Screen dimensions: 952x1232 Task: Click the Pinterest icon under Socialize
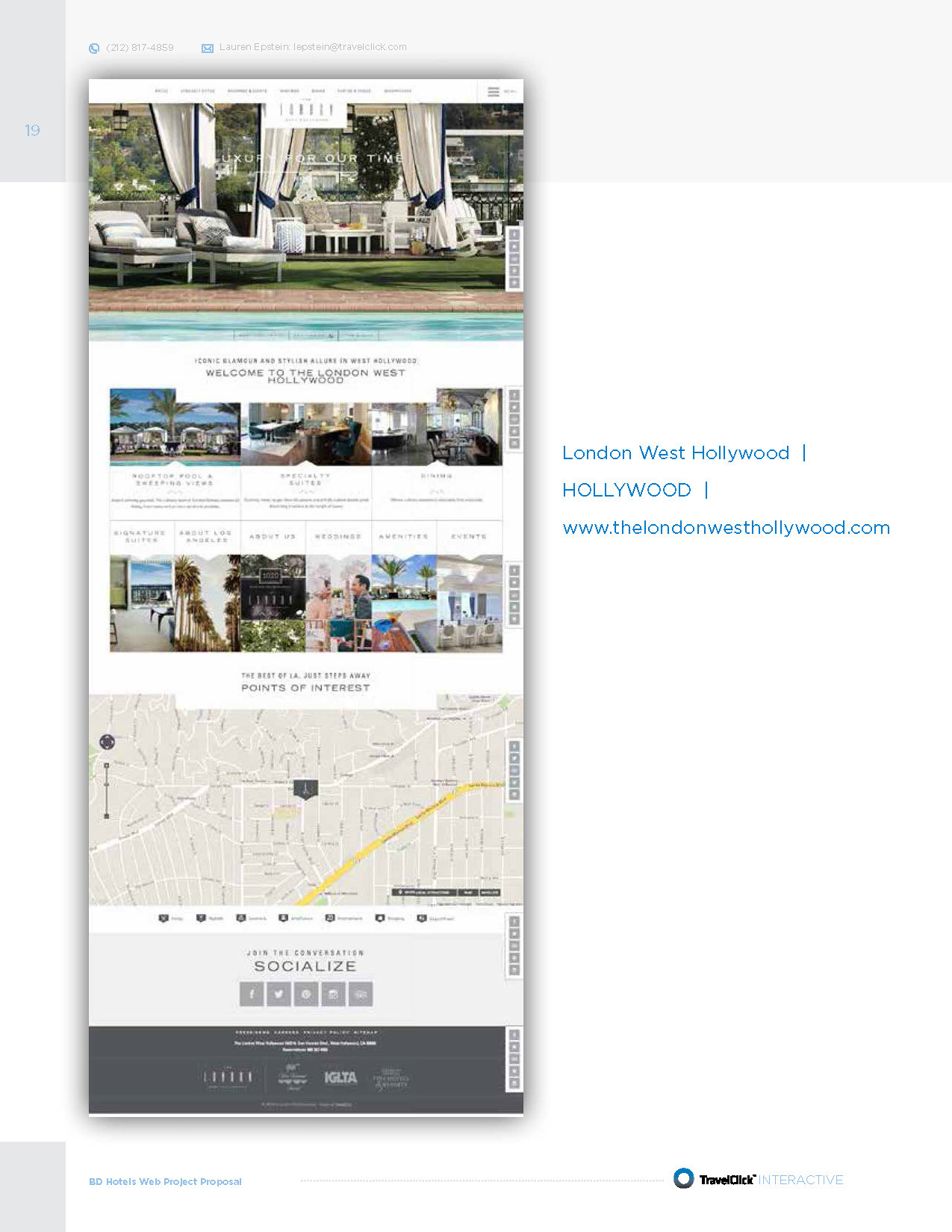click(306, 995)
